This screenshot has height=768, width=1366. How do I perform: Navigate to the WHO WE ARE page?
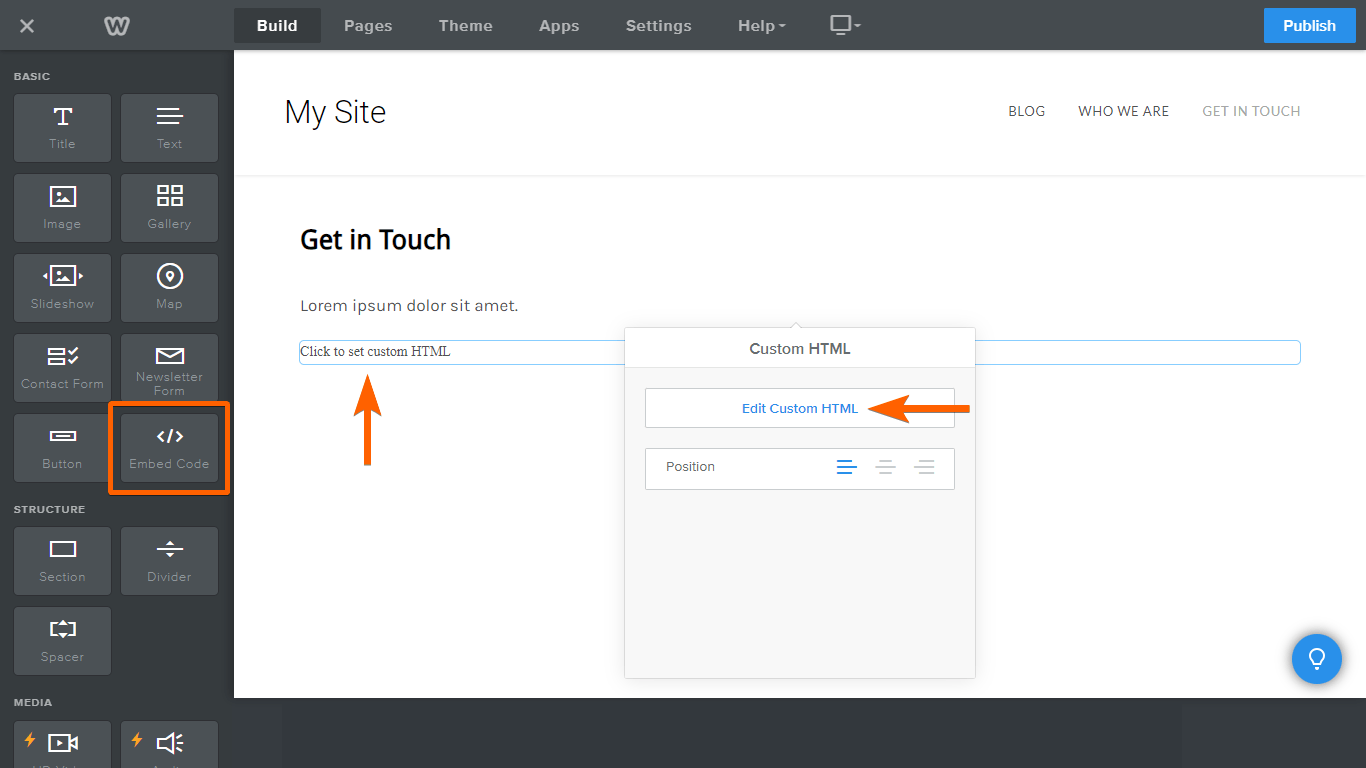[1123, 111]
